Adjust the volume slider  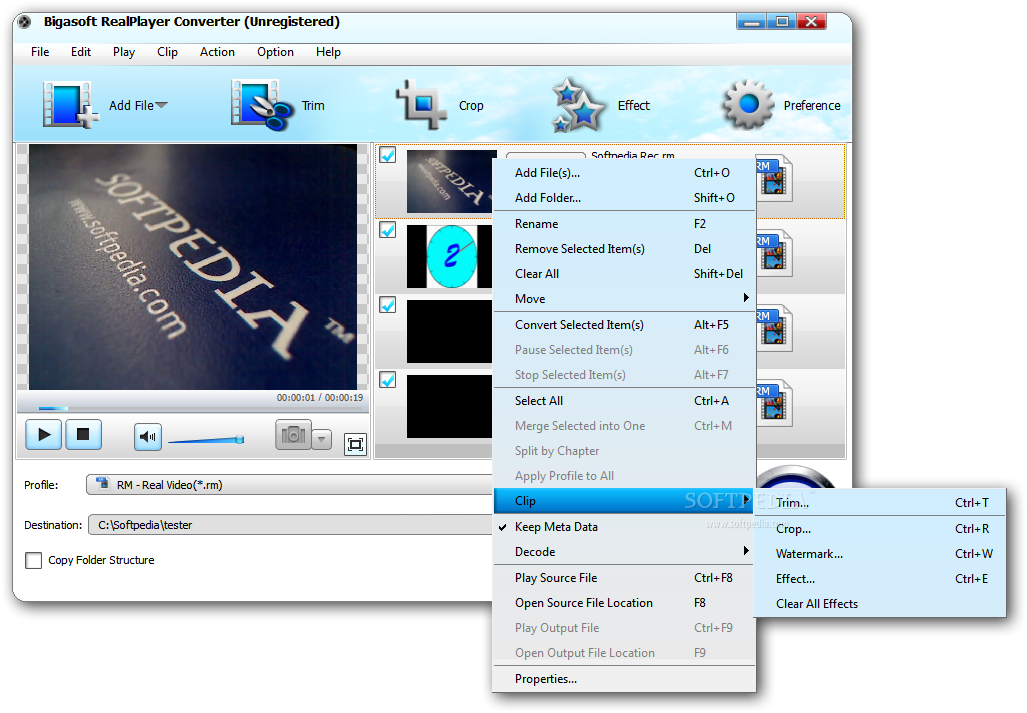[206, 441]
